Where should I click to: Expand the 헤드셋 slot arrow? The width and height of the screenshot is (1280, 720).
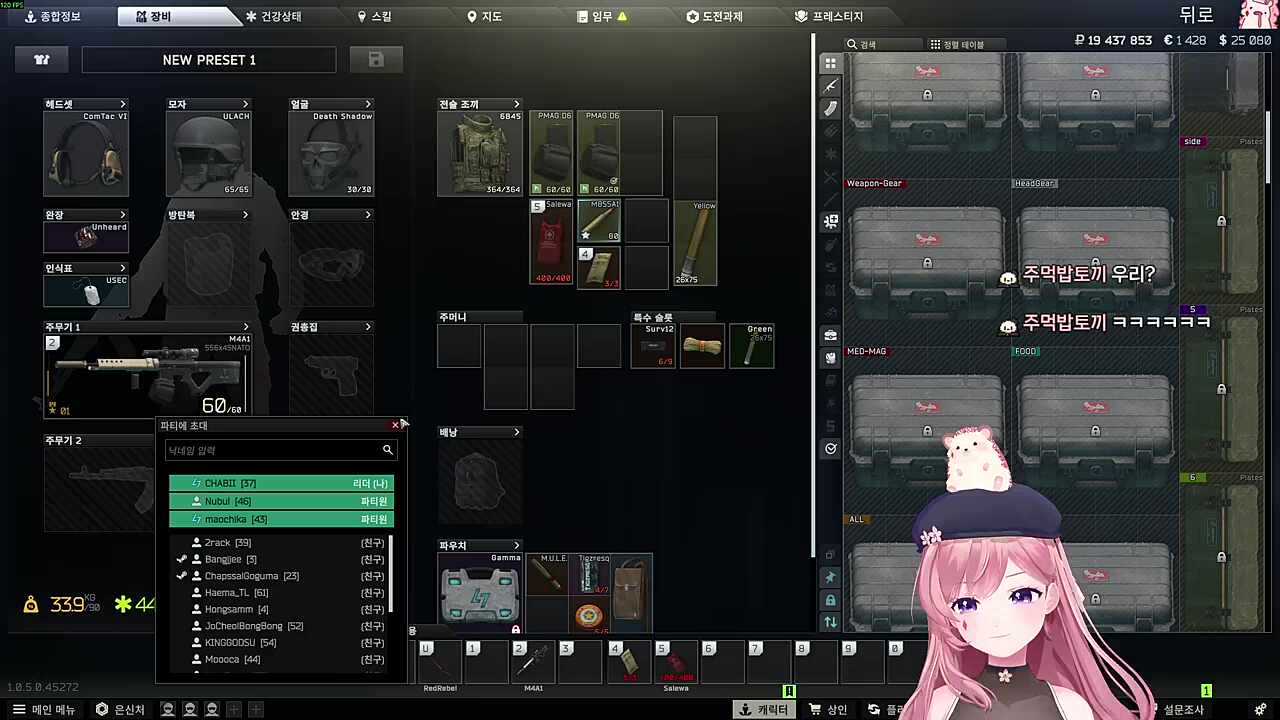pyautogui.click(x=123, y=104)
